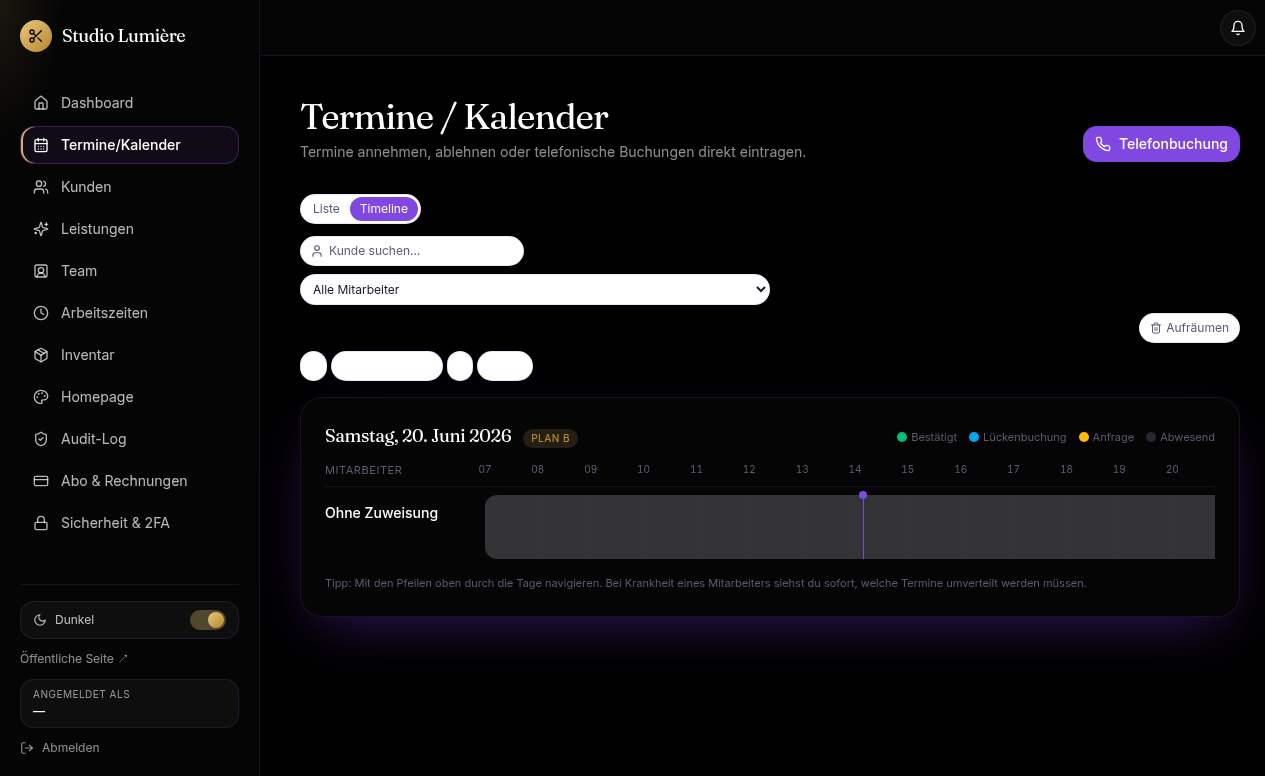Click the Ohne Zuweisung timeline bar
The width and height of the screenshot is (1265, 776).
point(850,527)
